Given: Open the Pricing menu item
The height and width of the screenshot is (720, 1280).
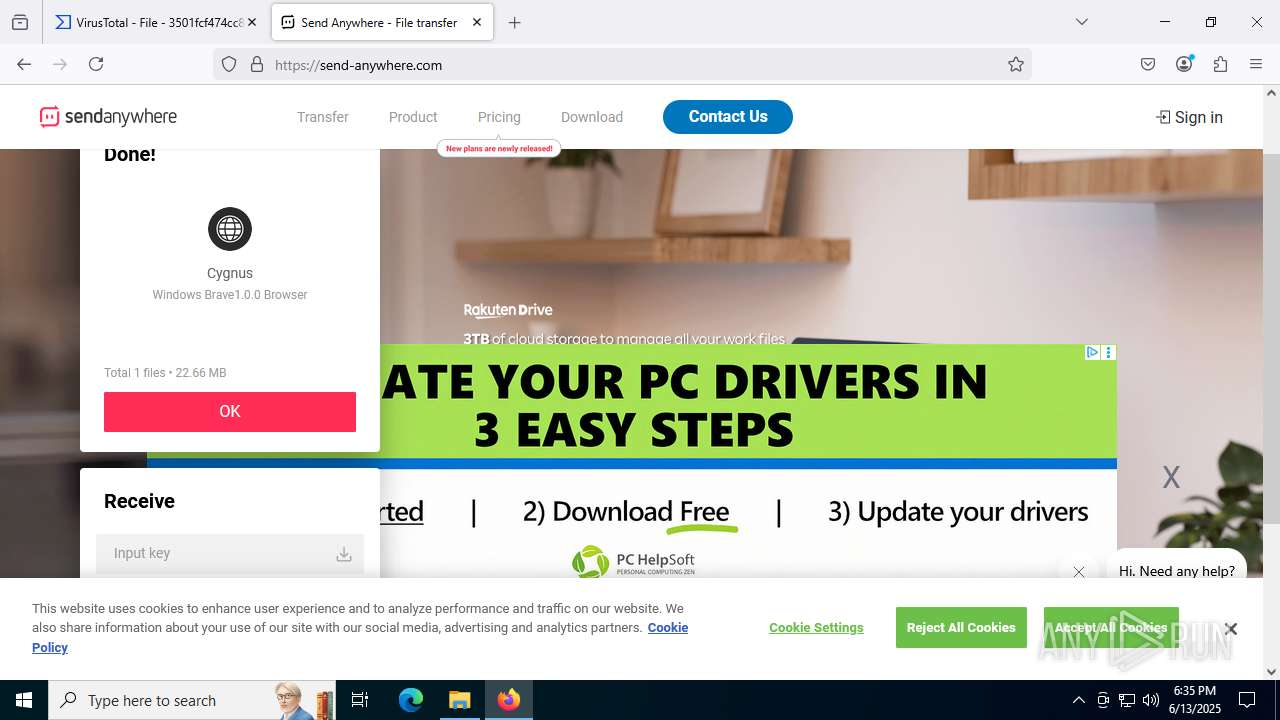Looking at the screenshot, I should tap(499, 117).
